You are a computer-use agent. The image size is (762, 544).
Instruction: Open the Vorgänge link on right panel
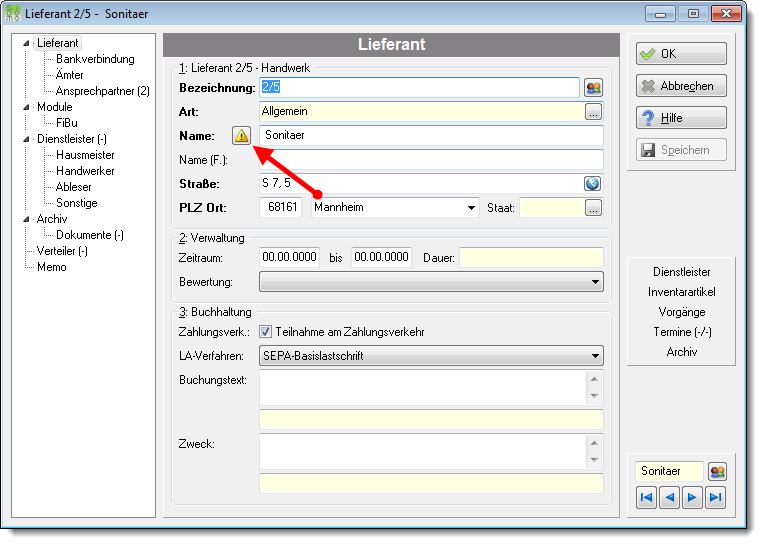[682, 312]
